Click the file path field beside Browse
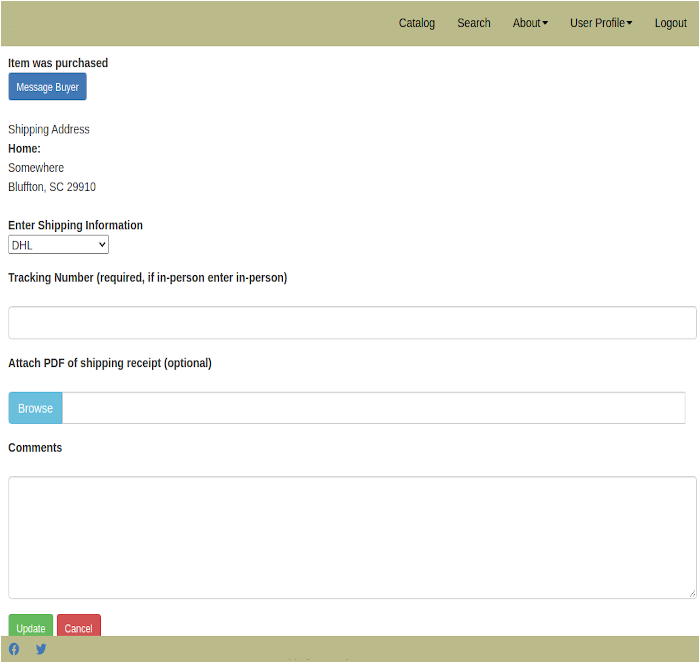The image size is (700, 662). click(373, 408)
